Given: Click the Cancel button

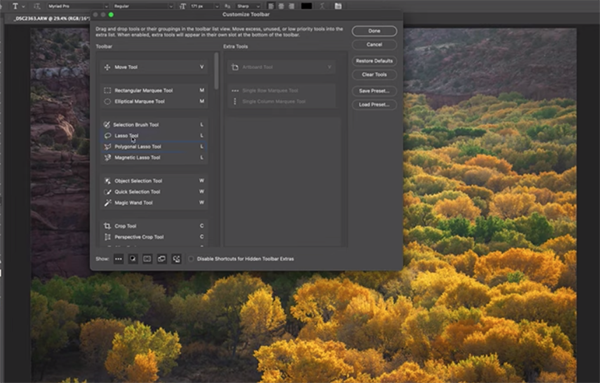Looking at the screenshot, I should (x=374, y=45).
